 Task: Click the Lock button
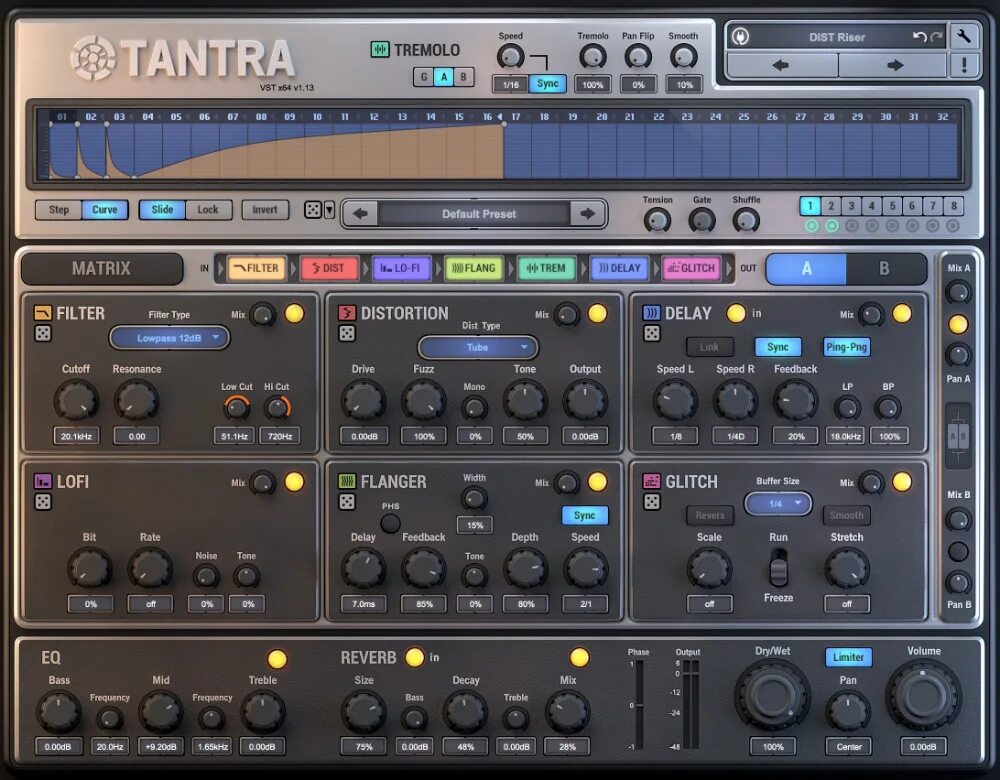[208, 210]
